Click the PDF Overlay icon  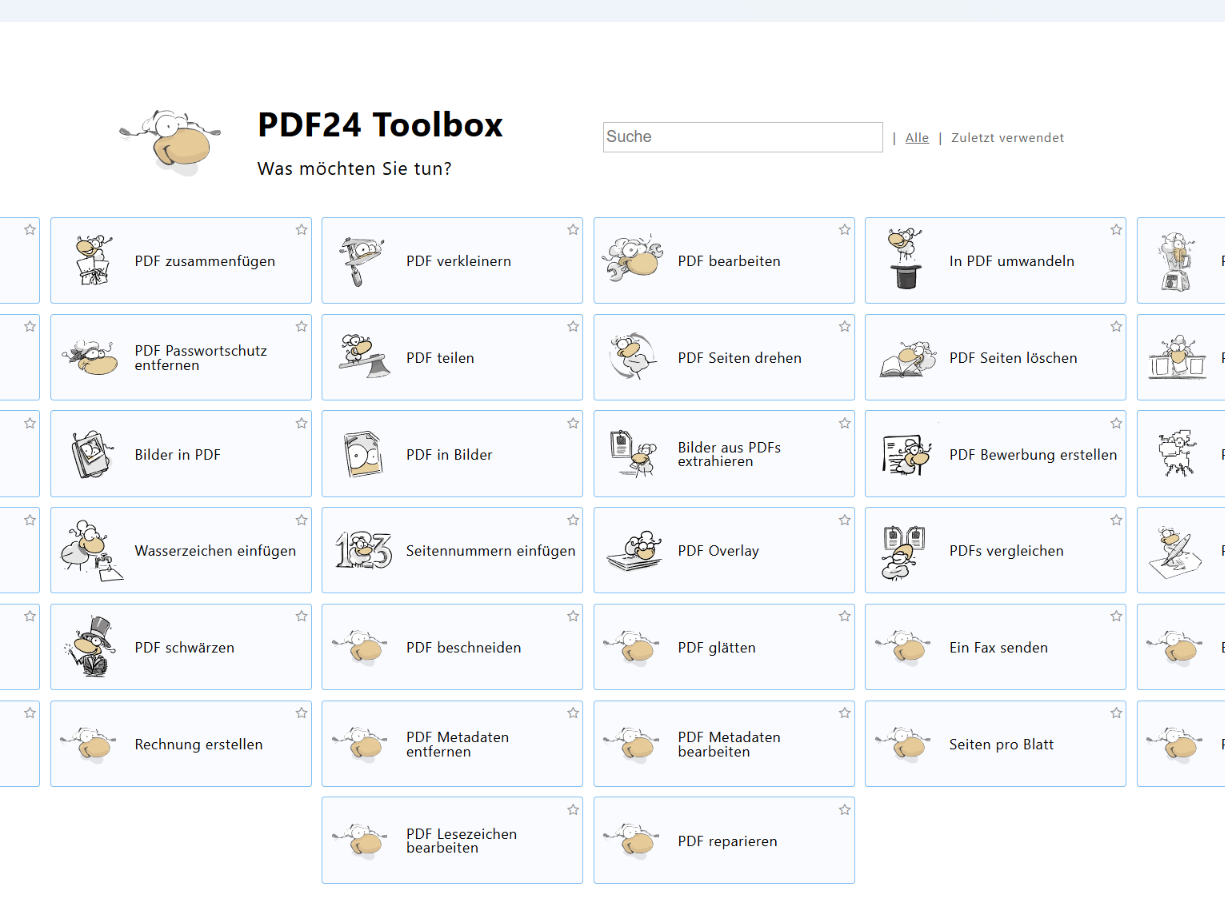click(x=634, y=551)
